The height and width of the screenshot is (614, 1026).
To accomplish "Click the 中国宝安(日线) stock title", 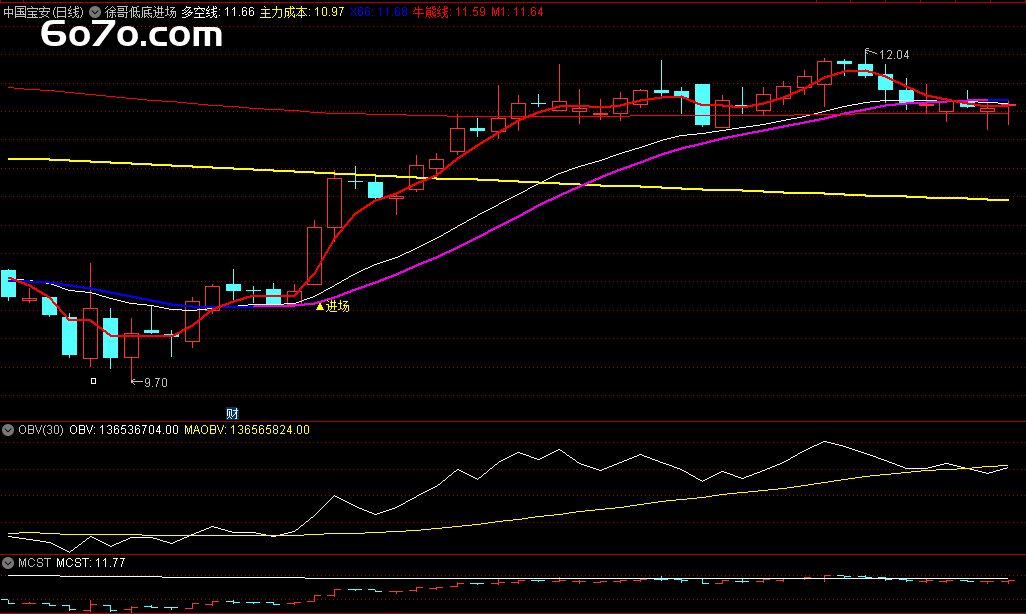I will pos(43,12).
